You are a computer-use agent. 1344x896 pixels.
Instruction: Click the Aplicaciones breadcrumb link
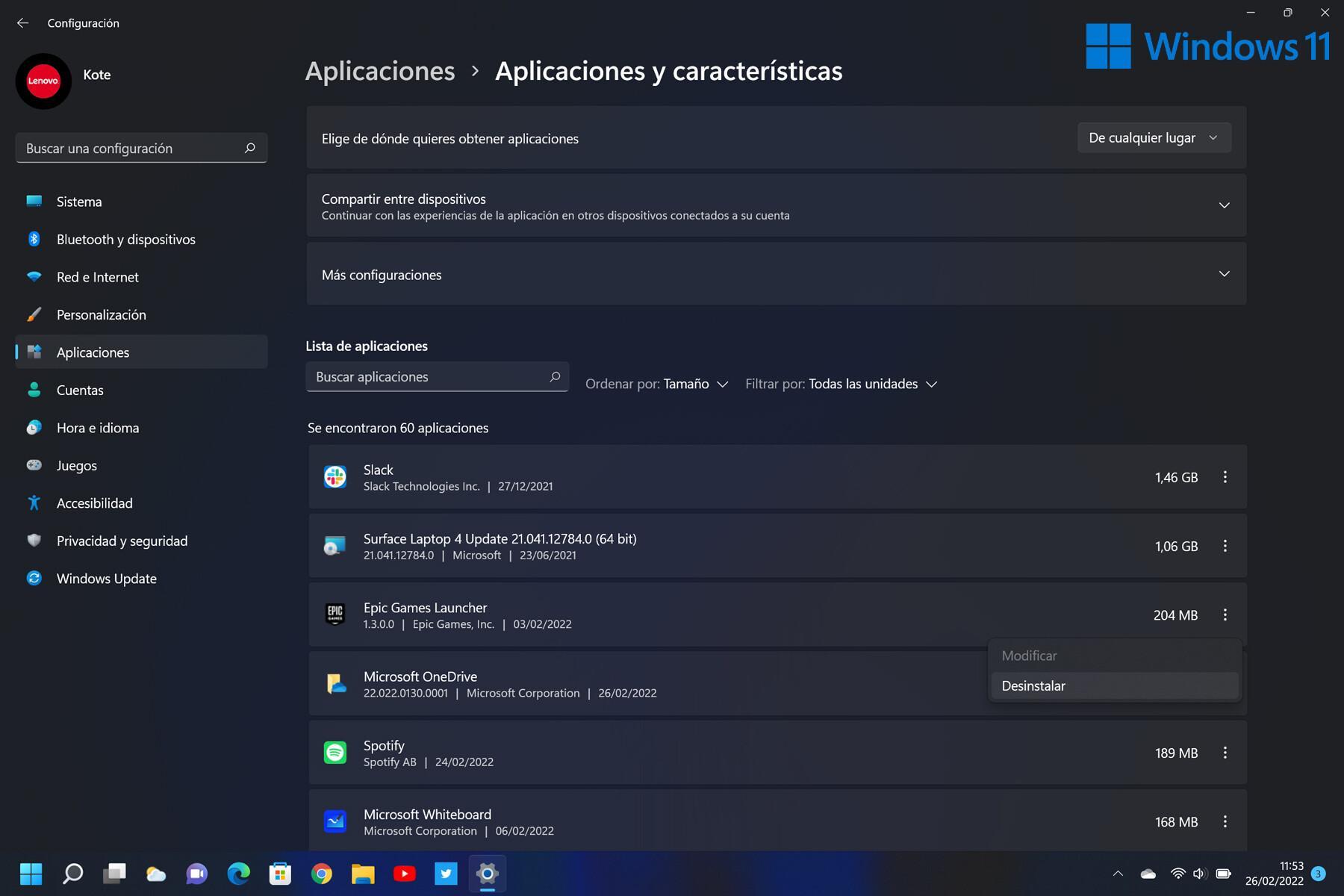[379, 71]
